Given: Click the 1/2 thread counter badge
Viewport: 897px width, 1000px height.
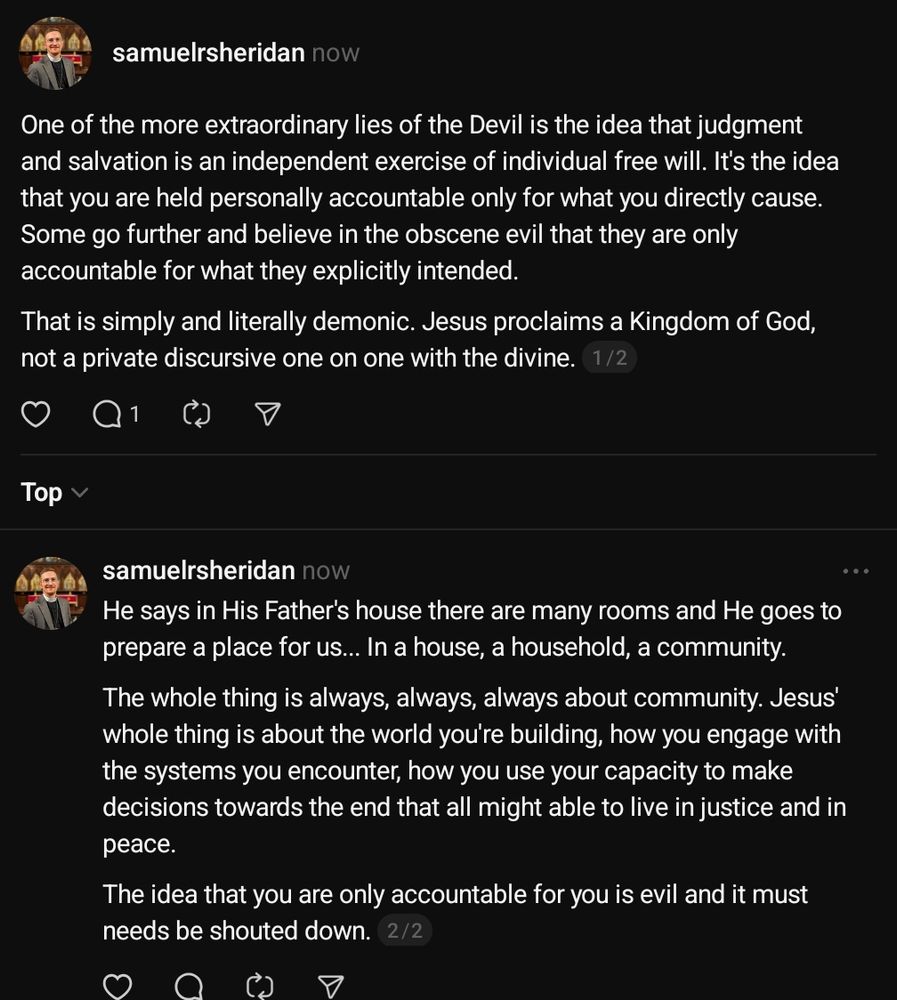Looking at the screenshot, I should [609, 358].
